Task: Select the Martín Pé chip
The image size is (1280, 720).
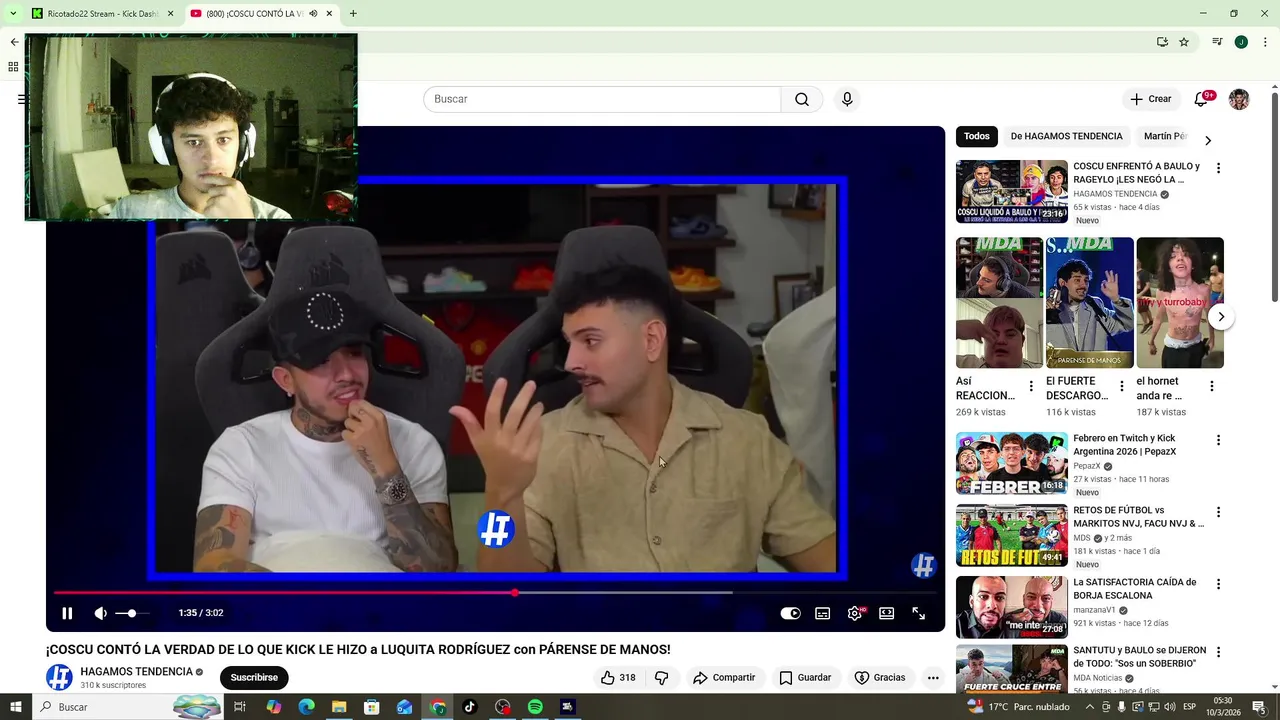Action: coord(1164,136)
